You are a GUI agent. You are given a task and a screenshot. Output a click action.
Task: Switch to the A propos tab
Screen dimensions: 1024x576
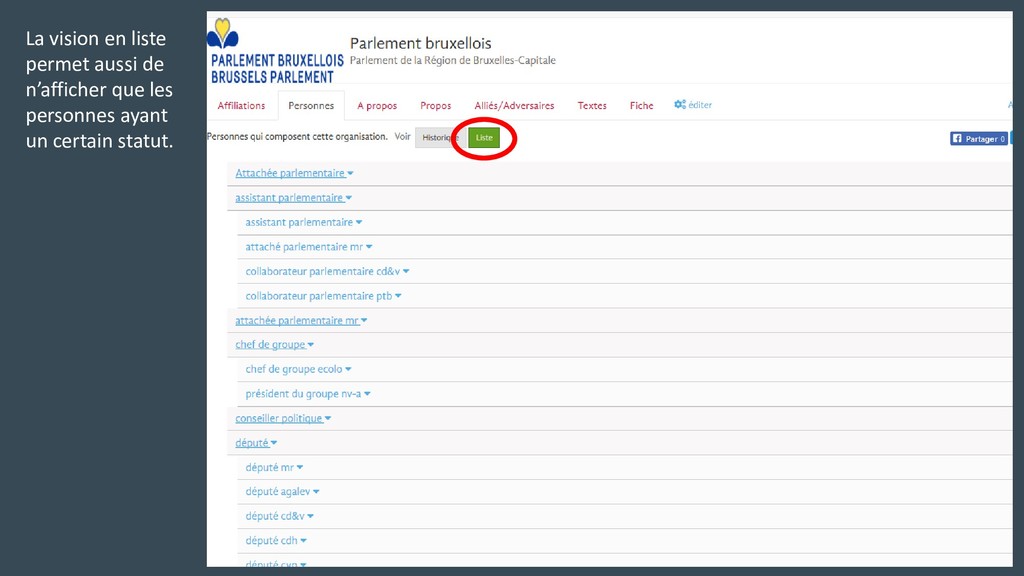pyautogui.click(x=377, y=105)
